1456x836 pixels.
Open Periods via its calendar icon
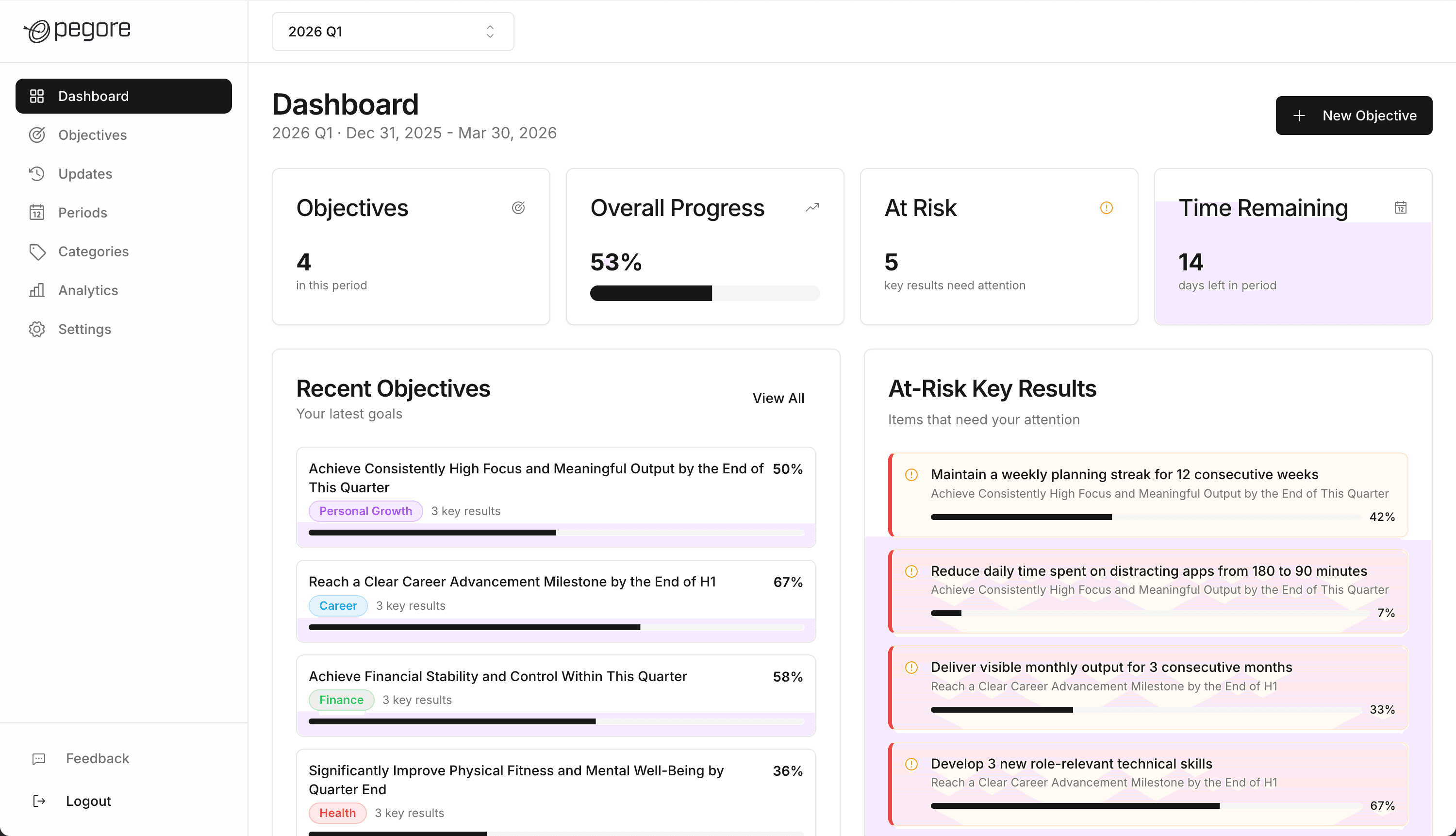(x=37, y=213)
